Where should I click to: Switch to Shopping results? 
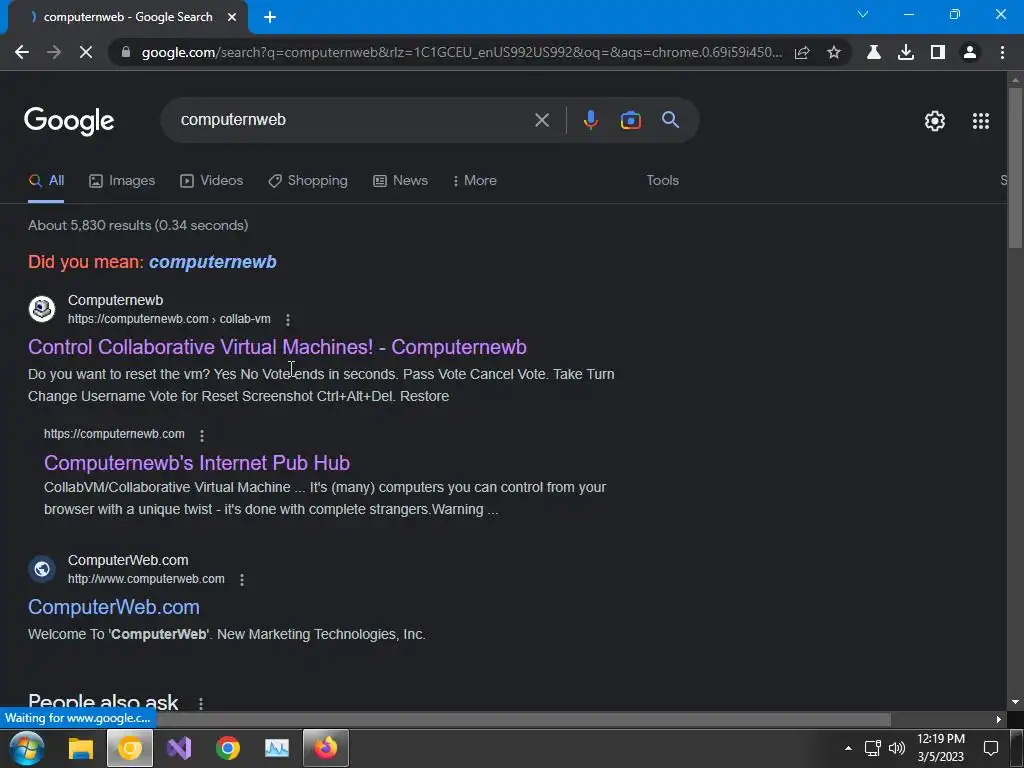pos(308,181)
